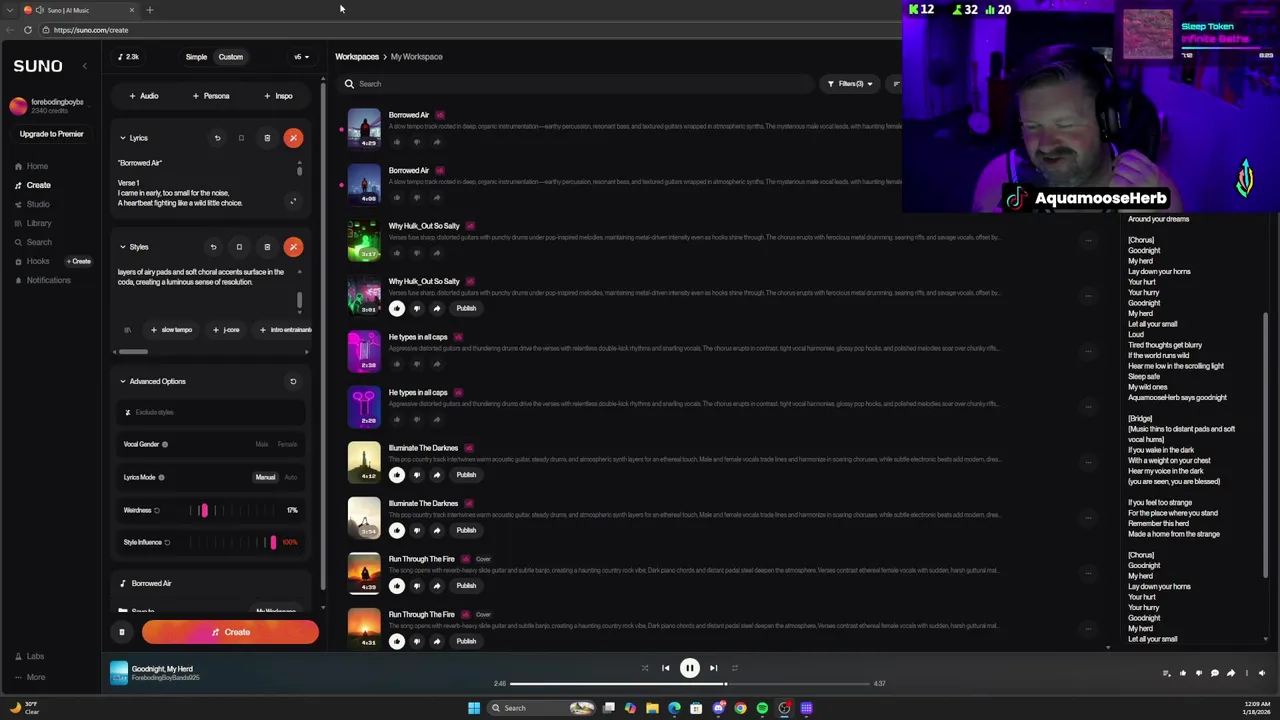This screenshot has height=720, width=1280.
Task: Toggle shuffle in the bottom player
Action: coord(645,668)
